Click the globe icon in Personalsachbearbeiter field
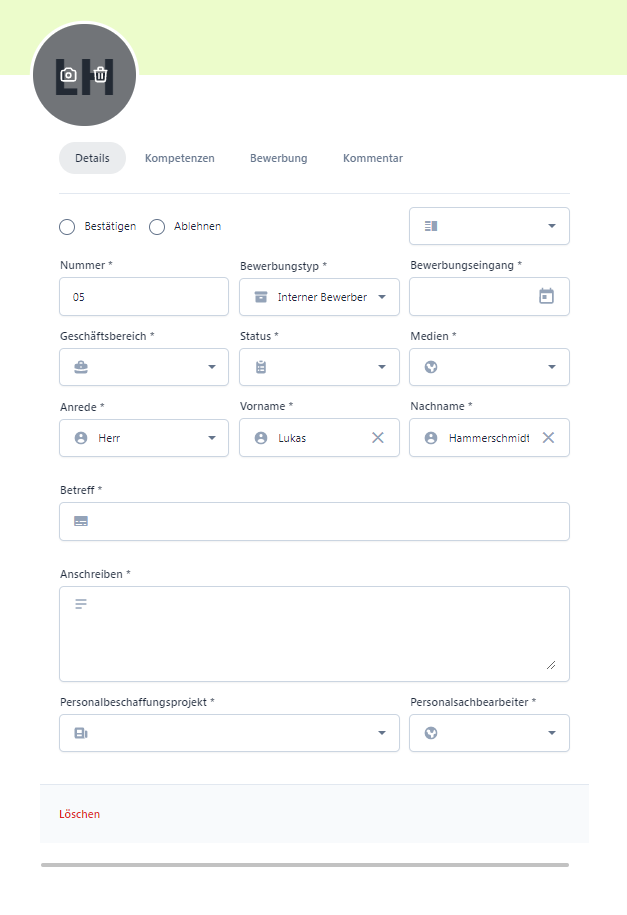This screenshot has height=915, width=627. coord(431,733)
